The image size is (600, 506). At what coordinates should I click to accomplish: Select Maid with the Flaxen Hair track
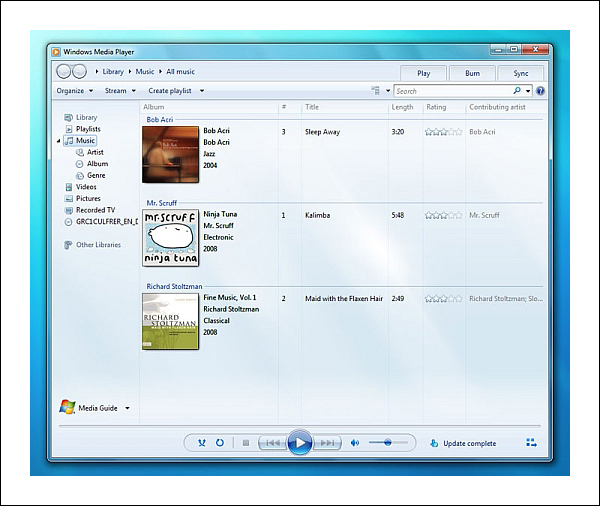[x=344, y=299]
